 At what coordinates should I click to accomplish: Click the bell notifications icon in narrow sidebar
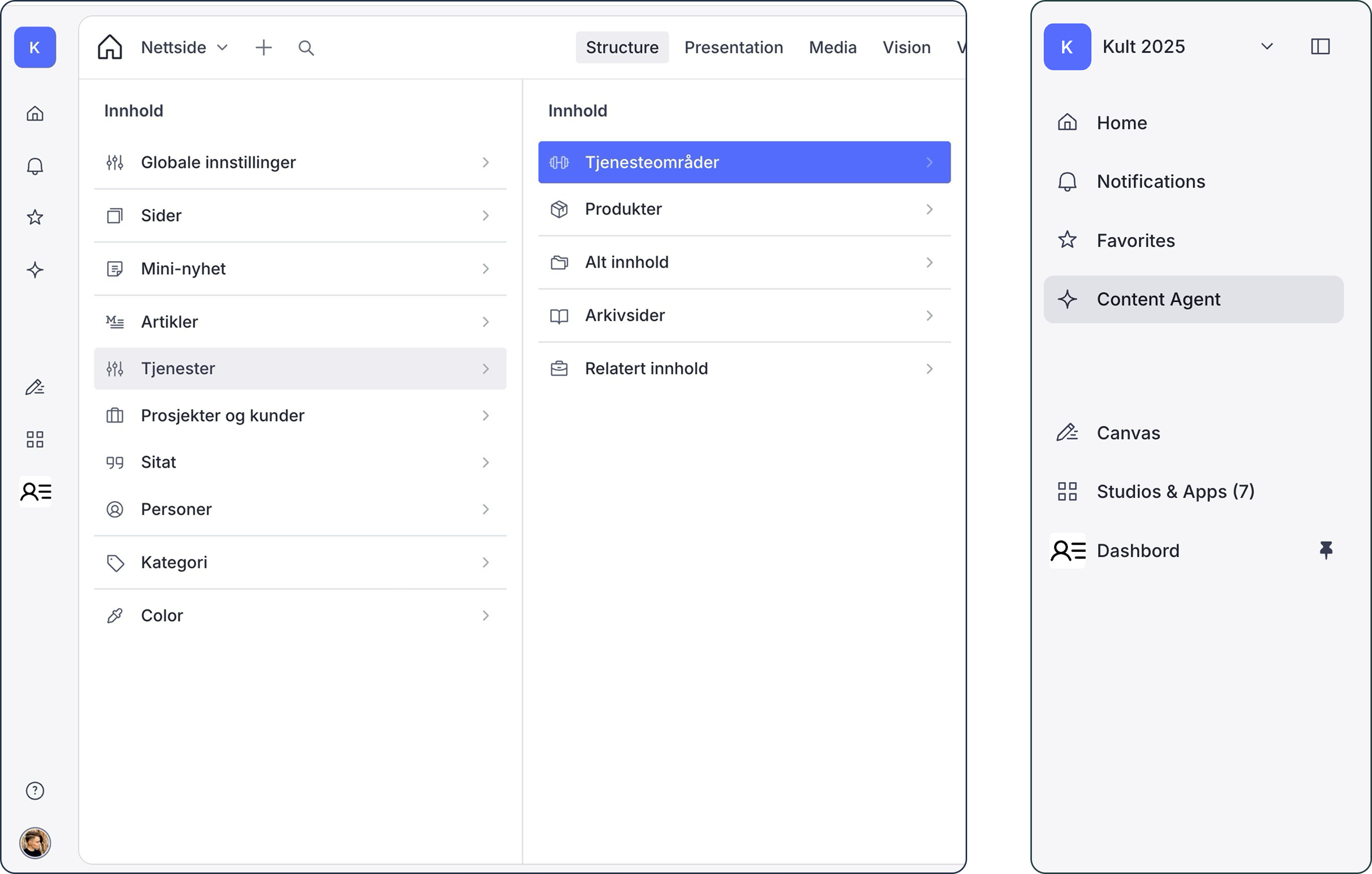pyautogui.click(x=35, y=166)
